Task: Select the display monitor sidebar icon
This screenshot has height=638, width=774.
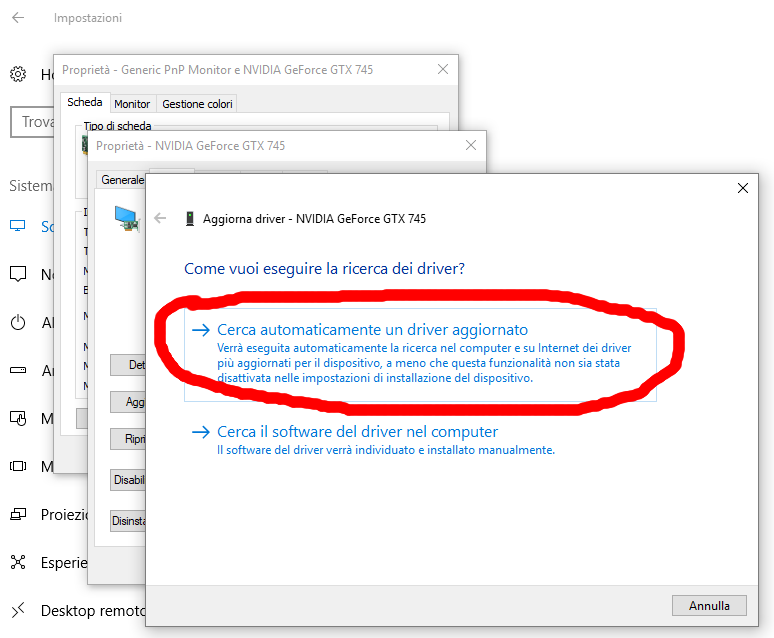Action: click(x=18, y=226)
